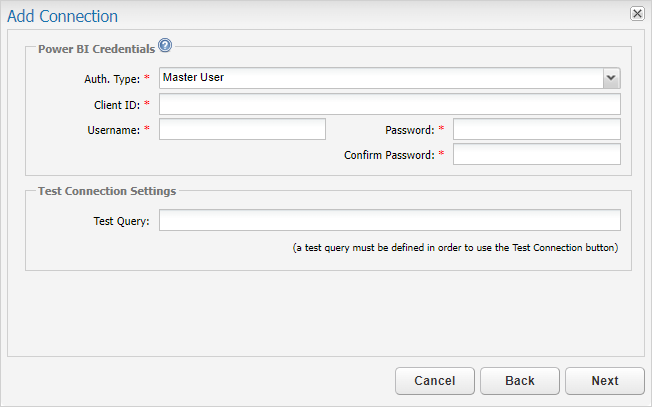Click into the Username text box

click(242, 129)
